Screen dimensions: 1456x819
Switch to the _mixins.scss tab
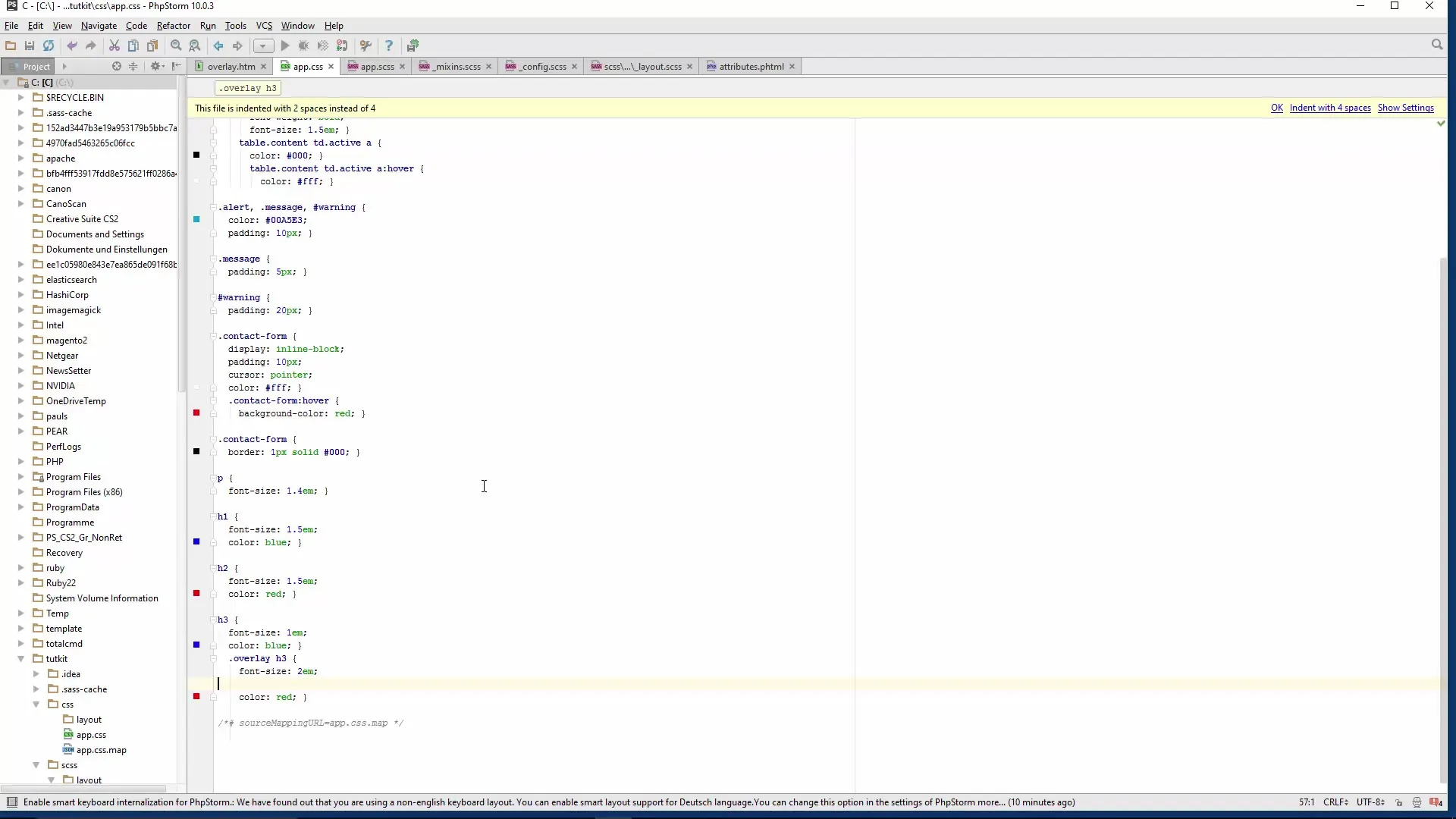pyautogui.click(x=457, y=66)
